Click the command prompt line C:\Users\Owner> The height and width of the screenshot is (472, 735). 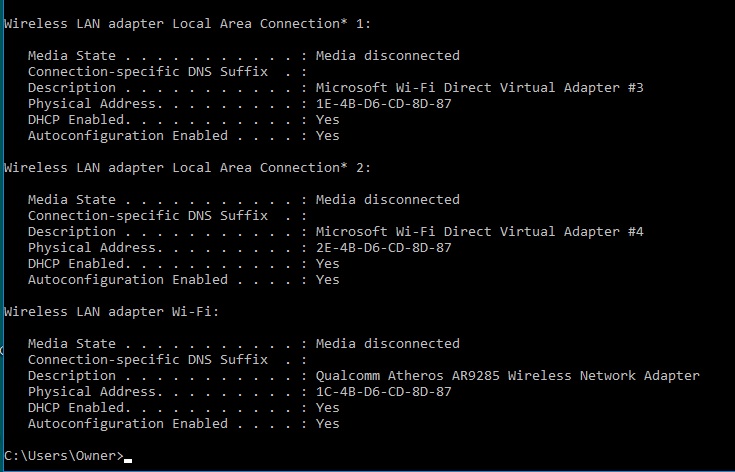64,456
